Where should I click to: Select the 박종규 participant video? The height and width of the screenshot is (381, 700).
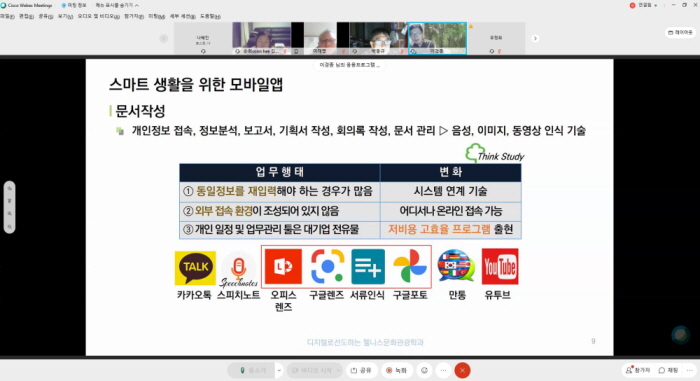(x=378, y=38)
